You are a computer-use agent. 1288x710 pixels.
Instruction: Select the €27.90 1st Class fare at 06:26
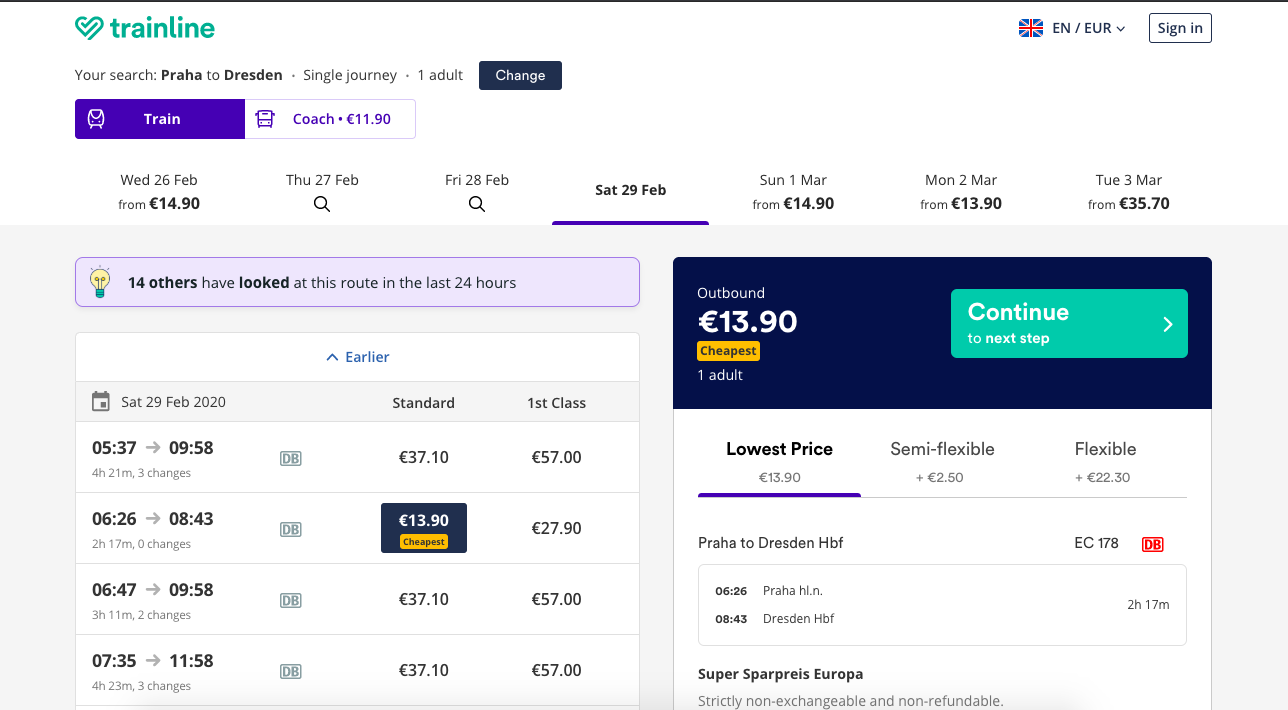point(556,528)
